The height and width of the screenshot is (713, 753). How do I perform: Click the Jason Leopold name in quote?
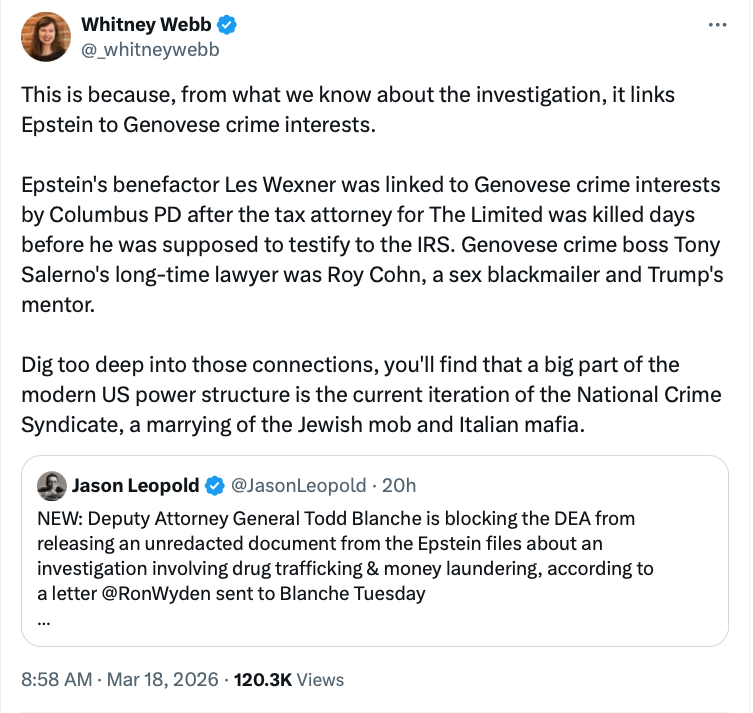point(135,486)
